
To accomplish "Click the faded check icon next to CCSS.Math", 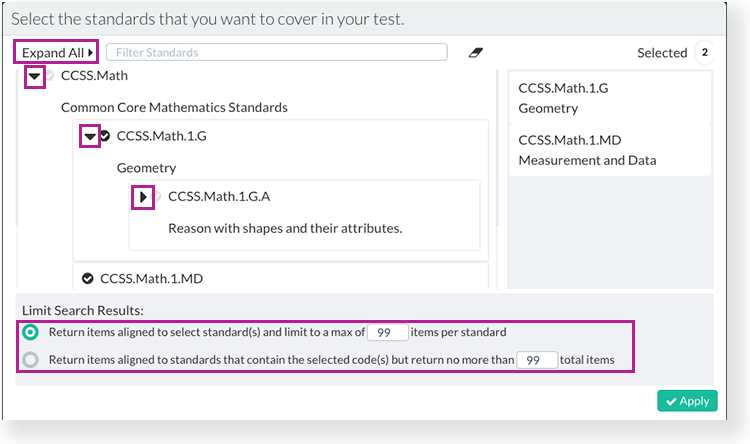I will coord(50,76).
